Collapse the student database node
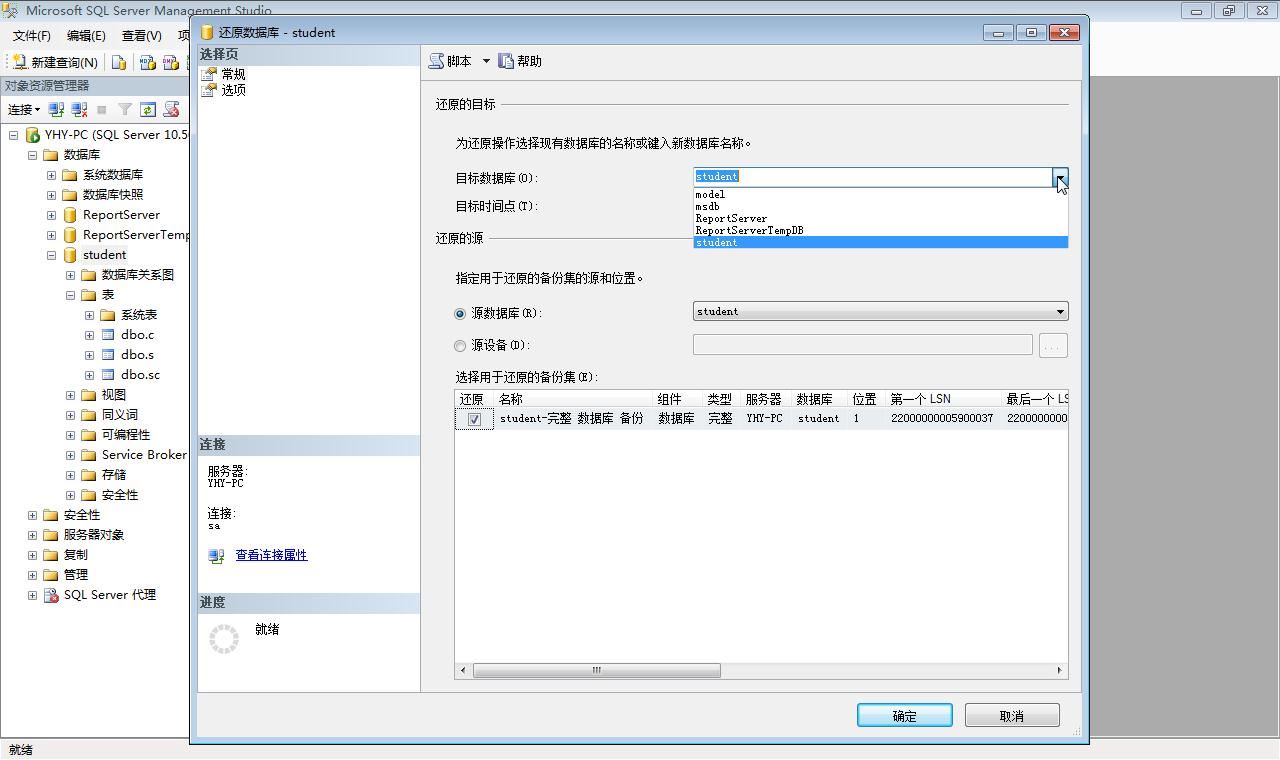 point(52,255)
